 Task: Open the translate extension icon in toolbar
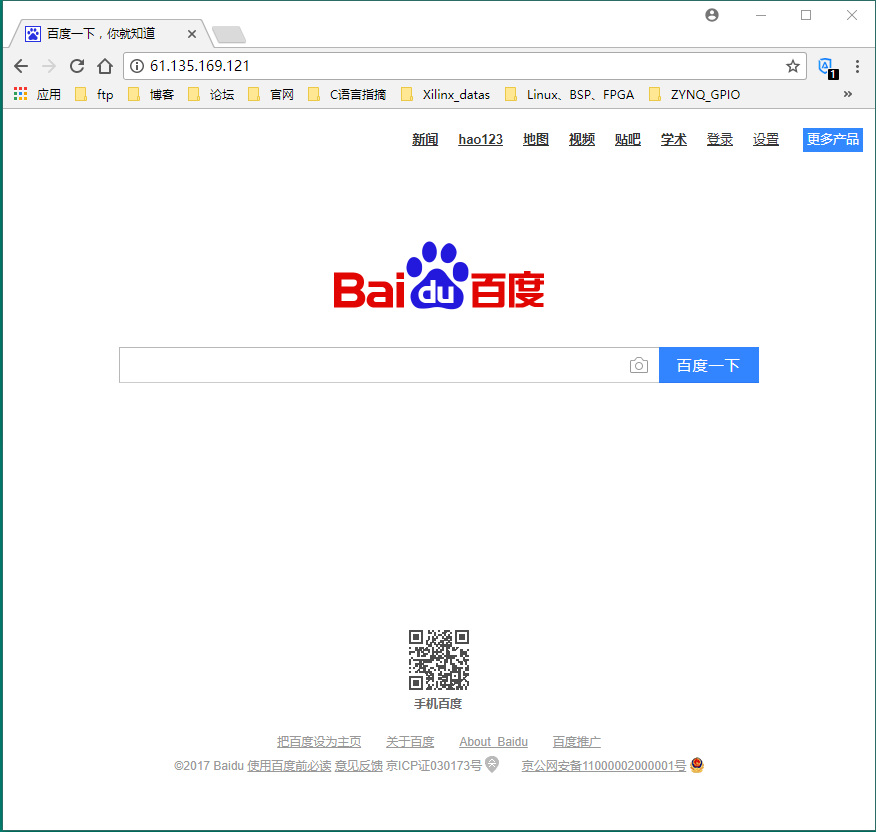(826, 67)
